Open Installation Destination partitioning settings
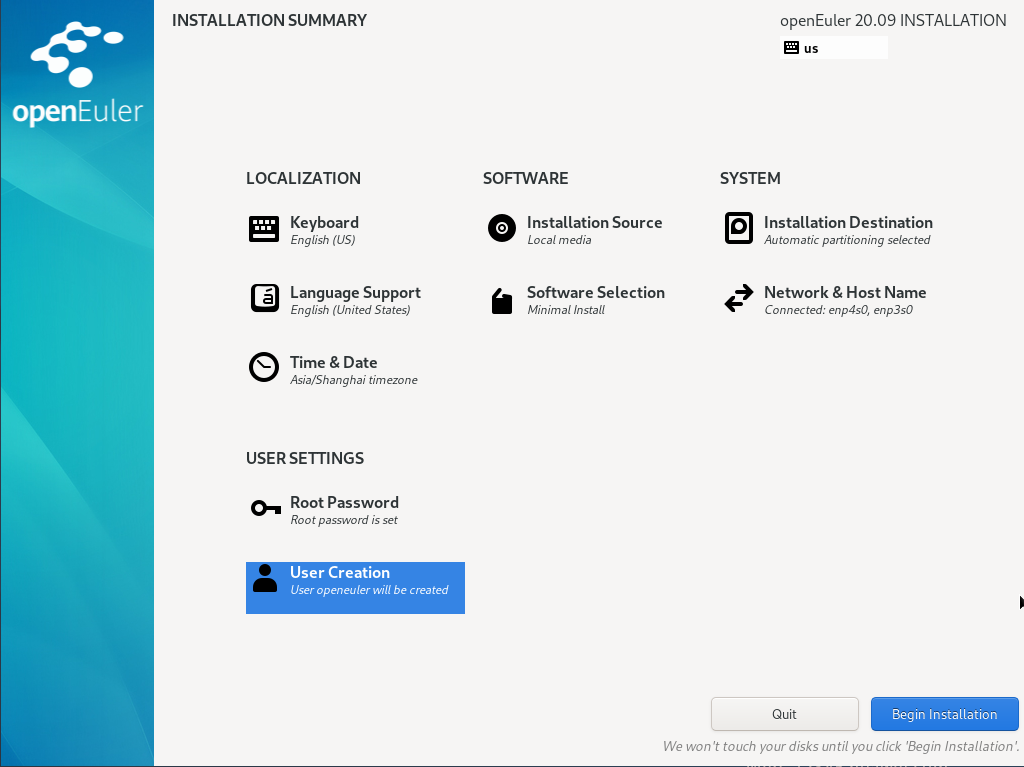The height and width of the screenshot is (767, 1024). pos(847,231)
